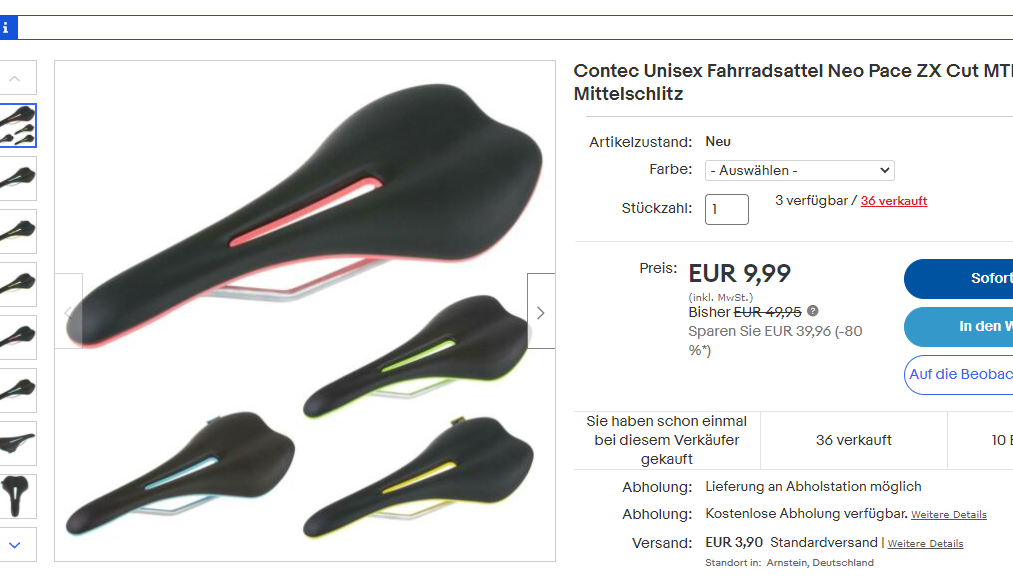The width and height of the screenshot is (1013, 578).
Task: Select the second saddle thumbnail
Action: pos(17,178)
